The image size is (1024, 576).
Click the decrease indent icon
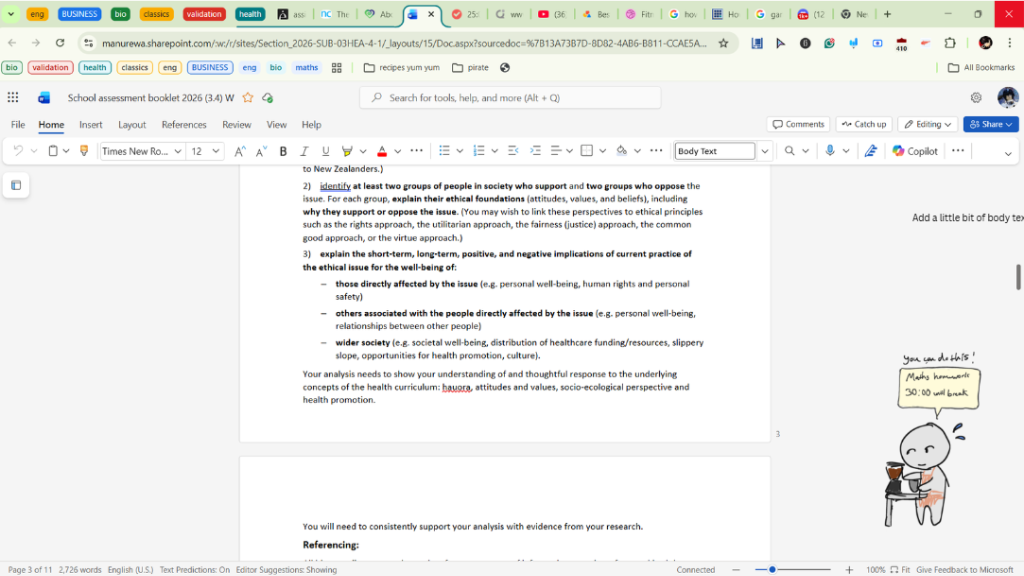click(x=513, y=151)
